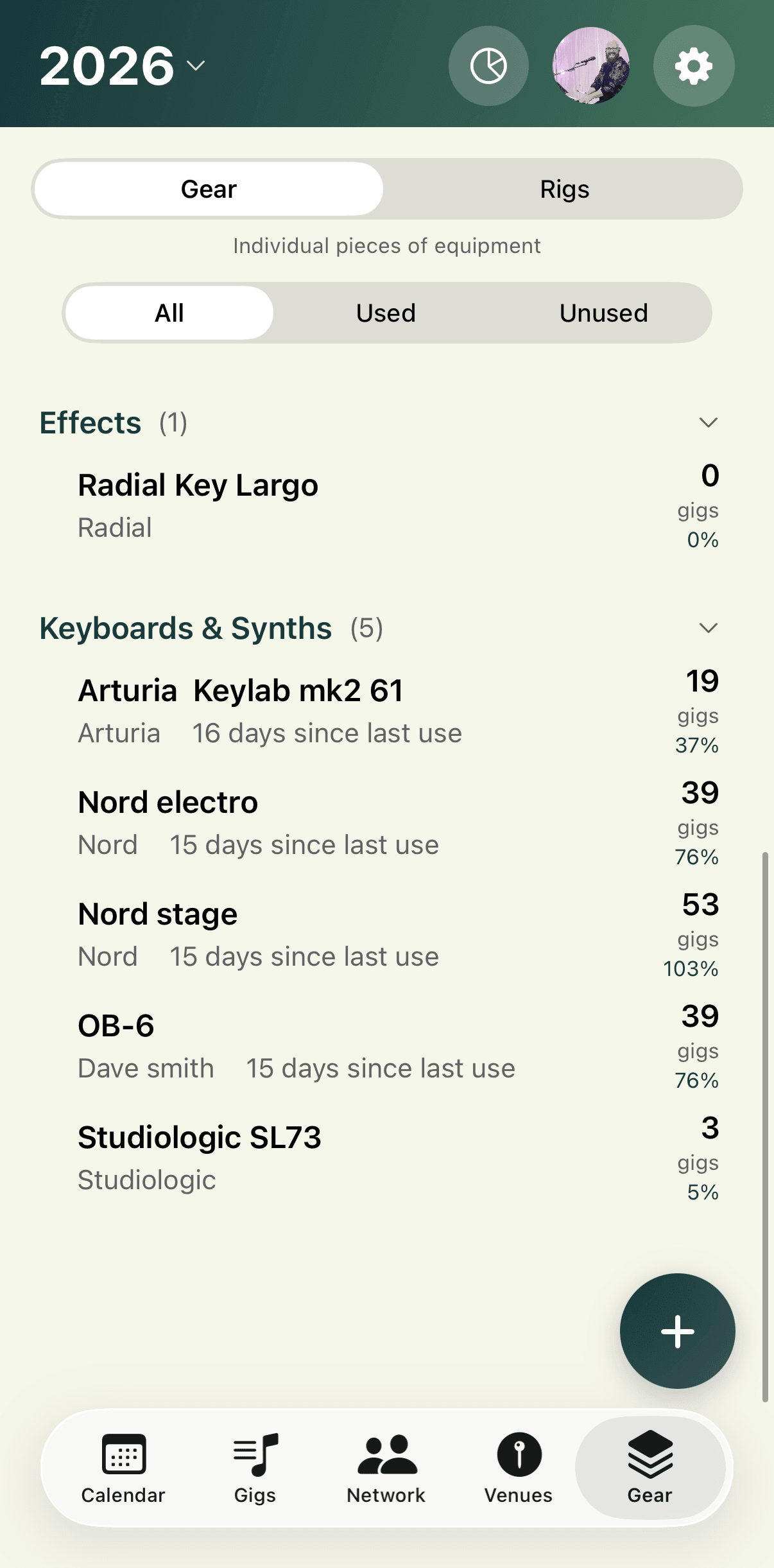Open the Venues pin icon
Viewport: 774px width, 1568px height.
pyautogui.click(x=519, y=1455)
